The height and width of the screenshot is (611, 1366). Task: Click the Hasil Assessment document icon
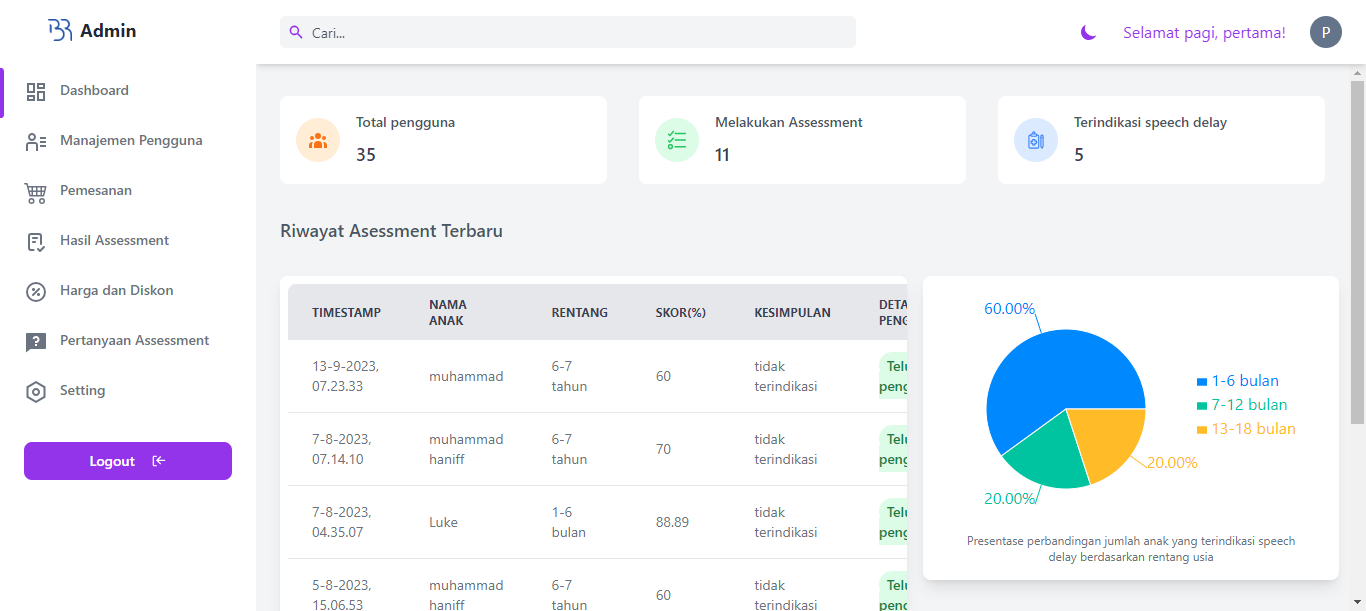point(36,242)
